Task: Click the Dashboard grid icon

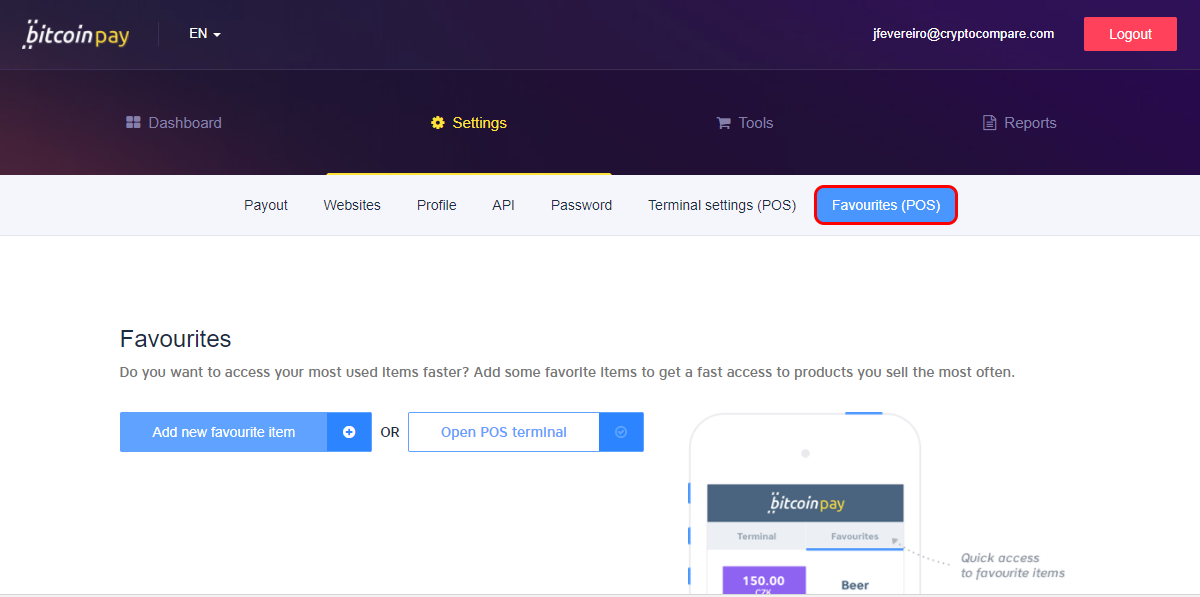Action: coord(133,123)
